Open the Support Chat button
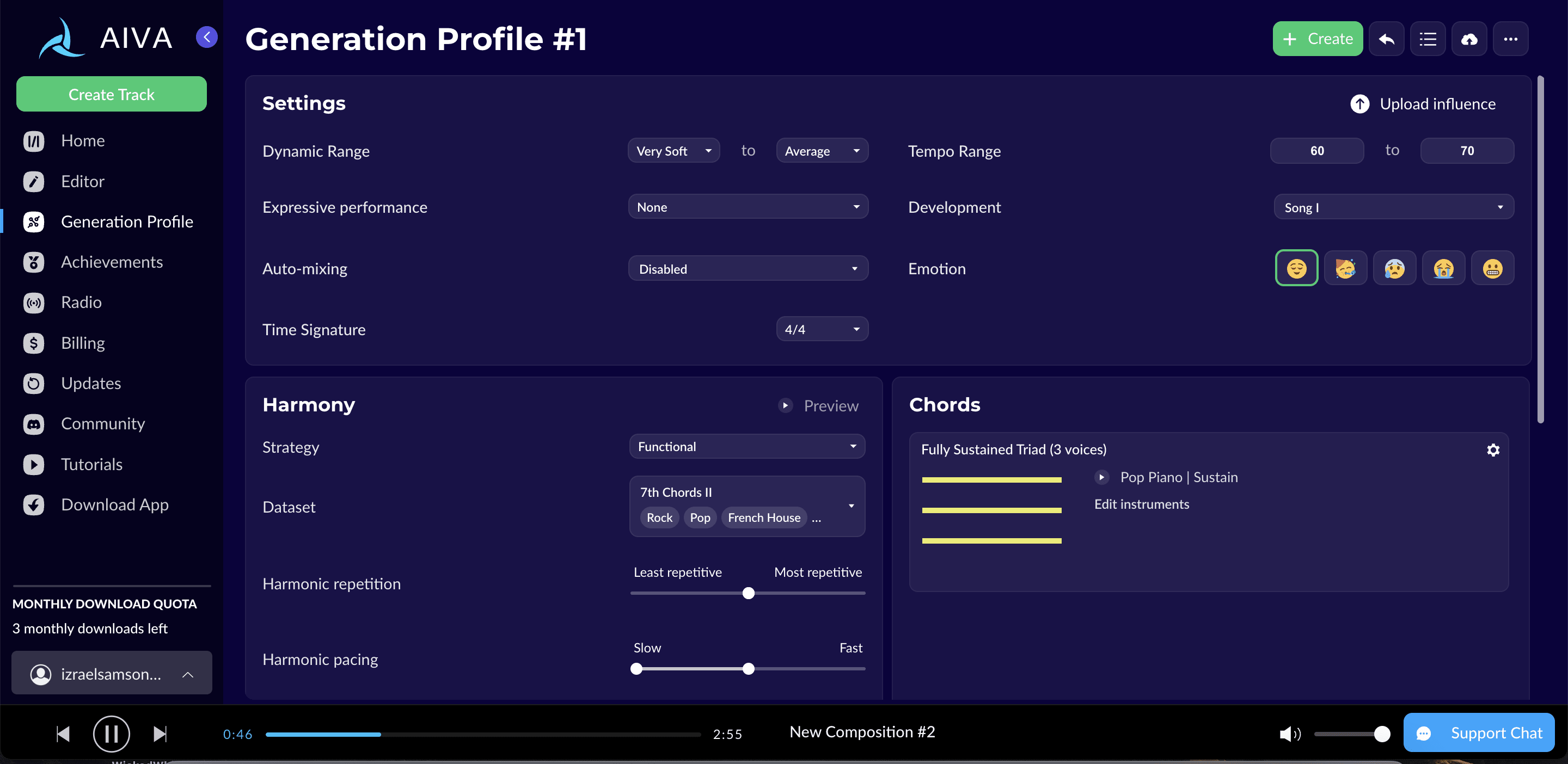The image size is (1568, 764). click(1479, 733)
